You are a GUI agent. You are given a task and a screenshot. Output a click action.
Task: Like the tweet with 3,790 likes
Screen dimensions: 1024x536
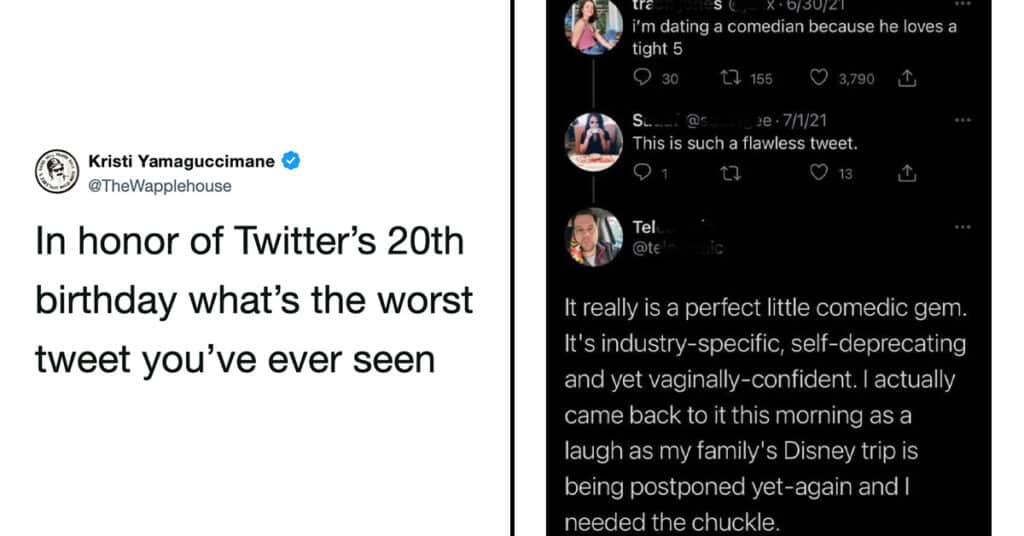[817, 78]
